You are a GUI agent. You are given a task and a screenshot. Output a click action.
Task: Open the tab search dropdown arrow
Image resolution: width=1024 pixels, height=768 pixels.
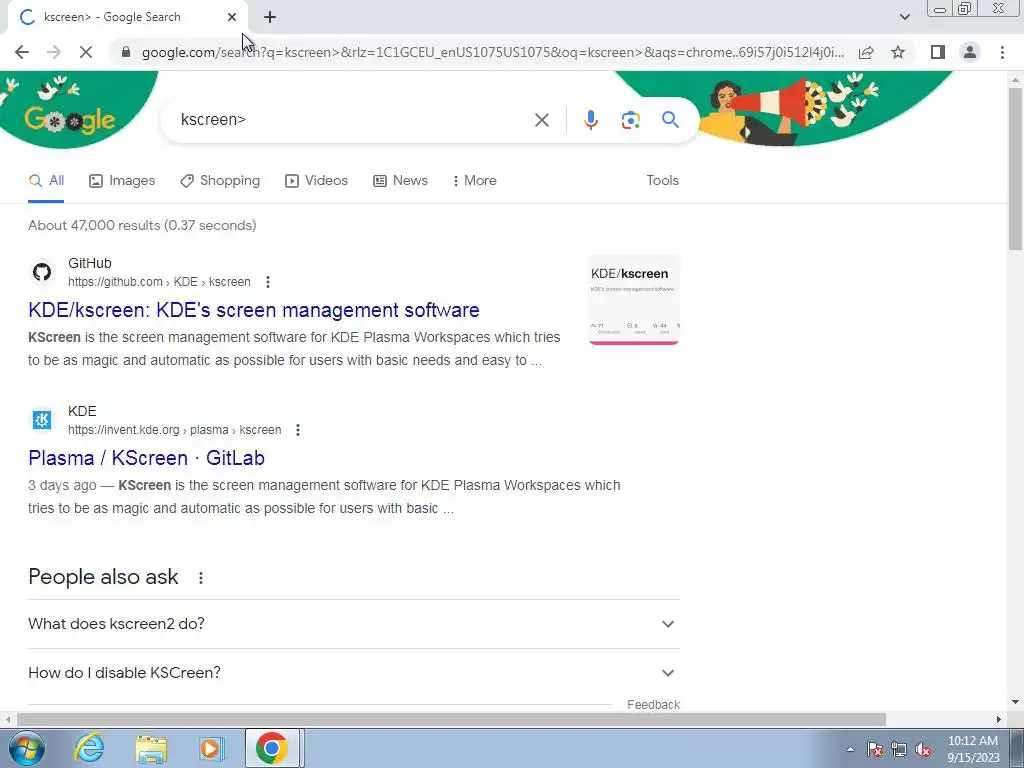[904, 17]
